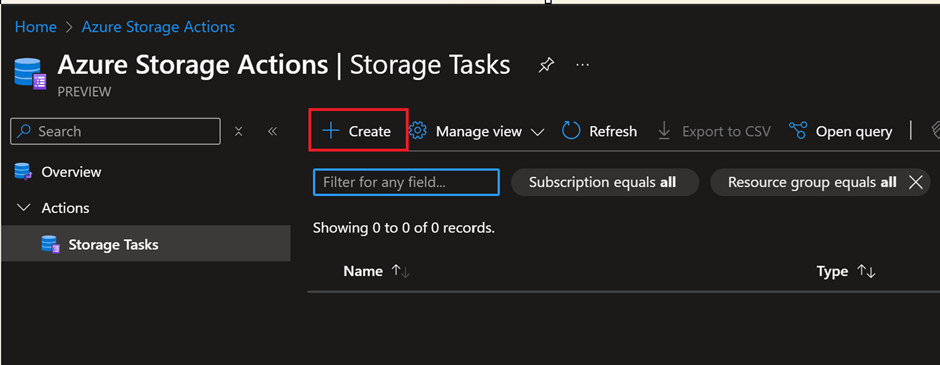The width and height of the screenshot is (940, 365).
Task: Click the Export to CSV download icon
Action: (664, 131)
